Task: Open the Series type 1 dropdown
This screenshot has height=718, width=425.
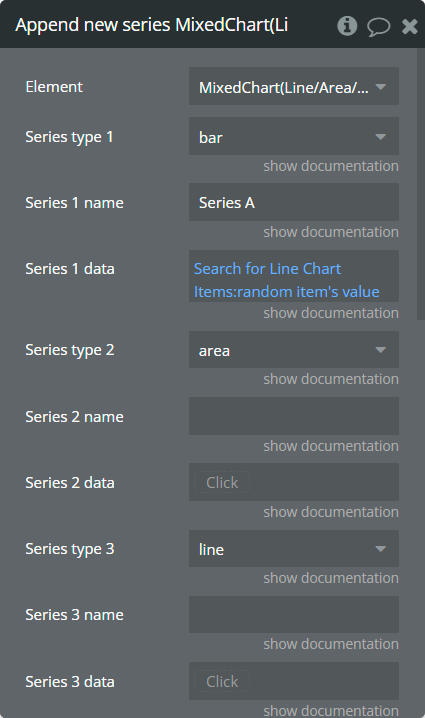Action: (x=294, y=136)
